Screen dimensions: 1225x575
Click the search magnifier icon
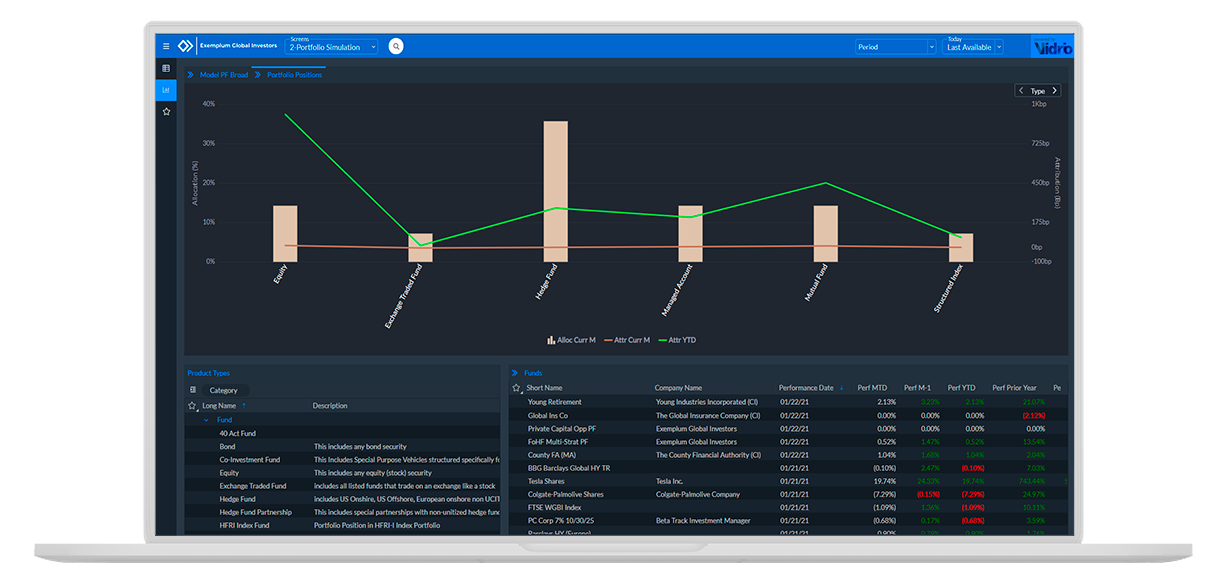(396, 46)
